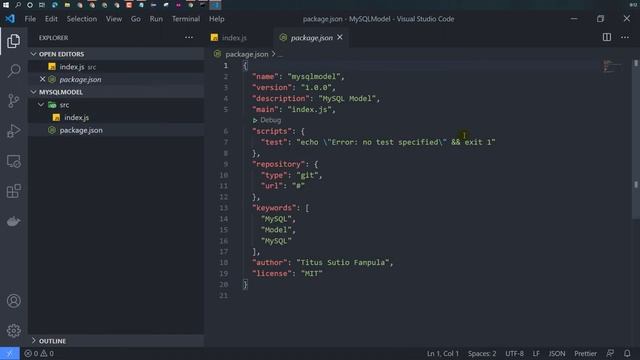Open the Docker view
640x360 pixels.
point(13,221)
